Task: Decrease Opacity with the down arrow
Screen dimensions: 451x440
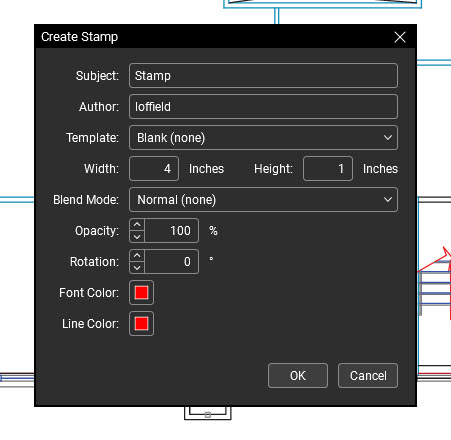Action: [x=137, y=237]
